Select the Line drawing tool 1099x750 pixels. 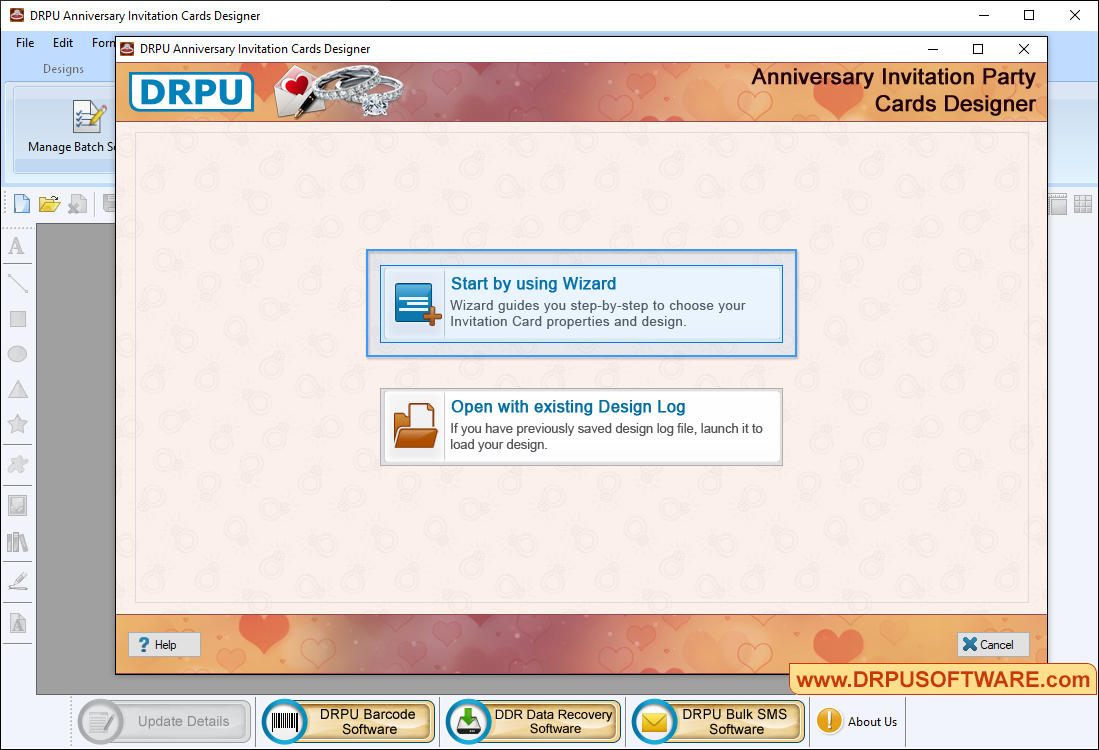coord(17,283)
